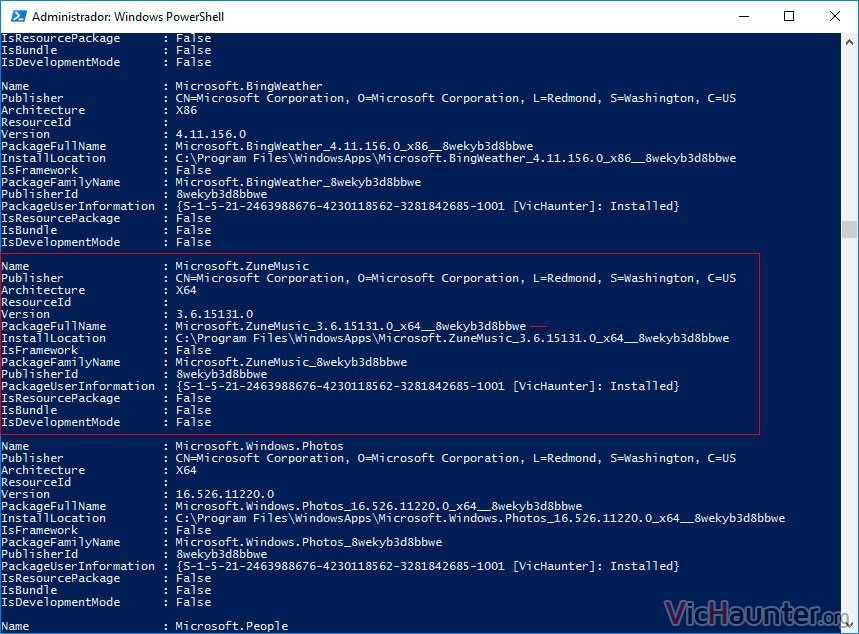Click Microsoft.BingWeather_8wekyb3d8bbwe family name
The image size is (859, 634).
click(x=298, y=182)
